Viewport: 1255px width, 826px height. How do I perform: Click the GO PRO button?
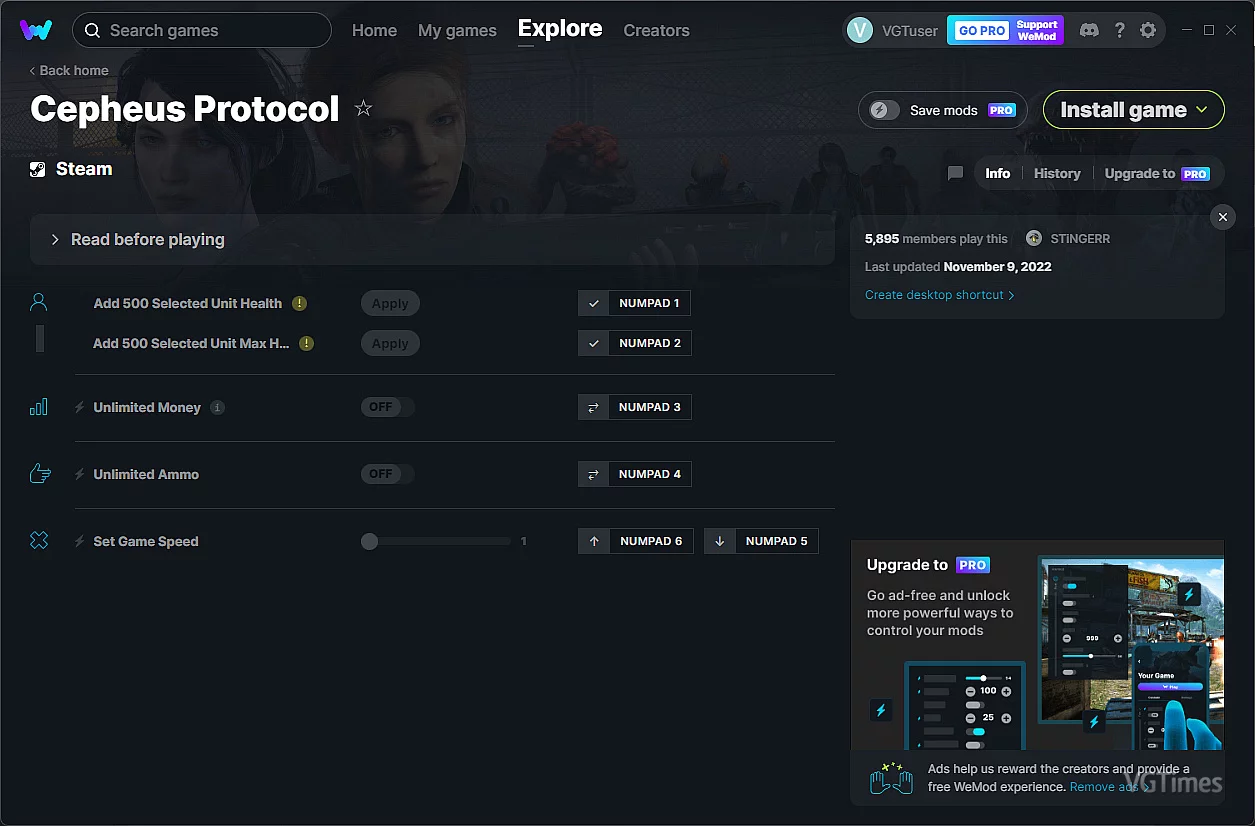[x=982, y=31]
